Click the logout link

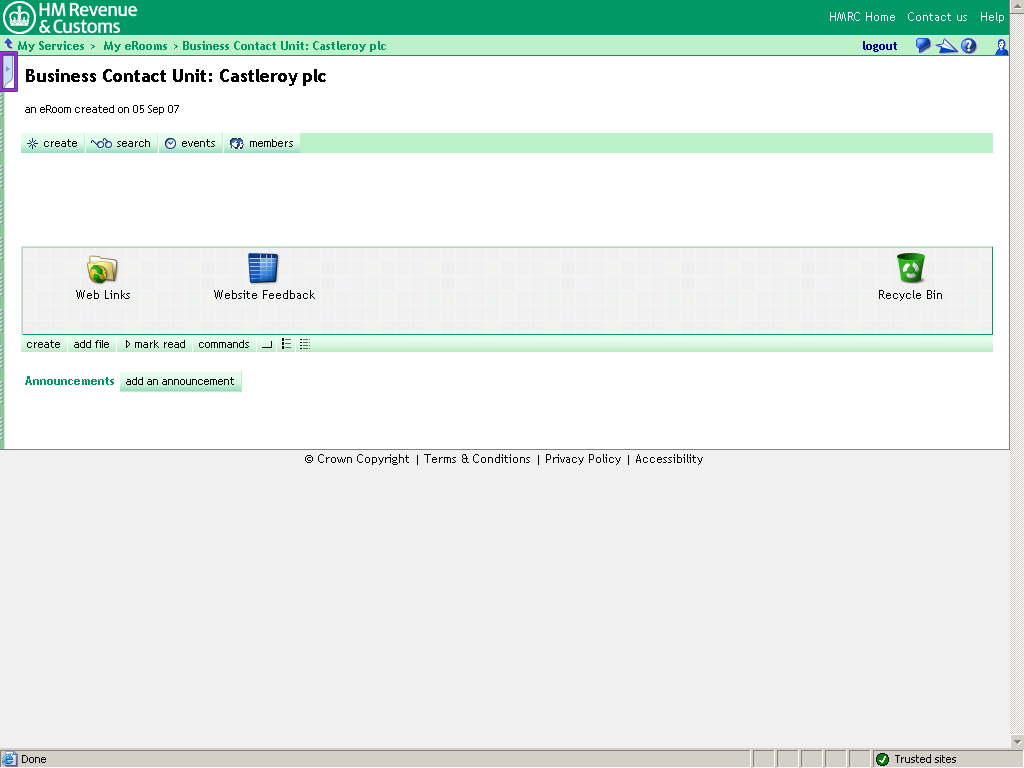coord(879,46)
